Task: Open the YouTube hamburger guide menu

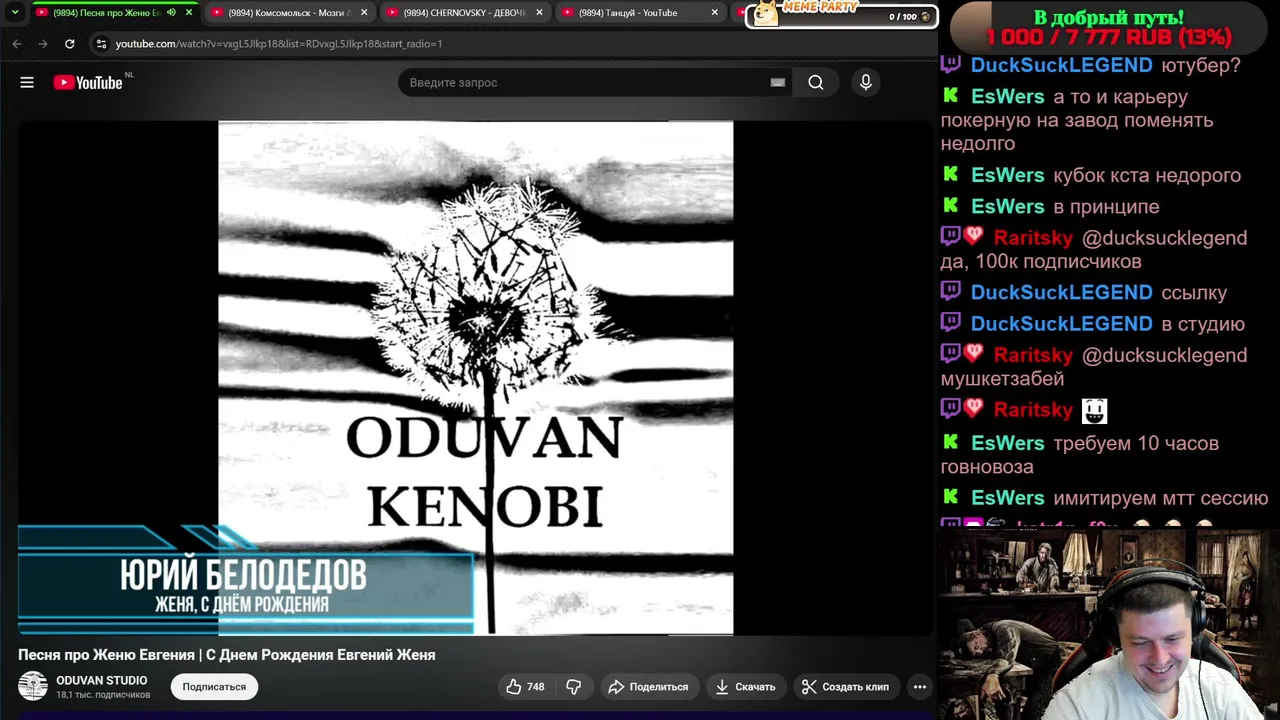Action: pos(27,83)
